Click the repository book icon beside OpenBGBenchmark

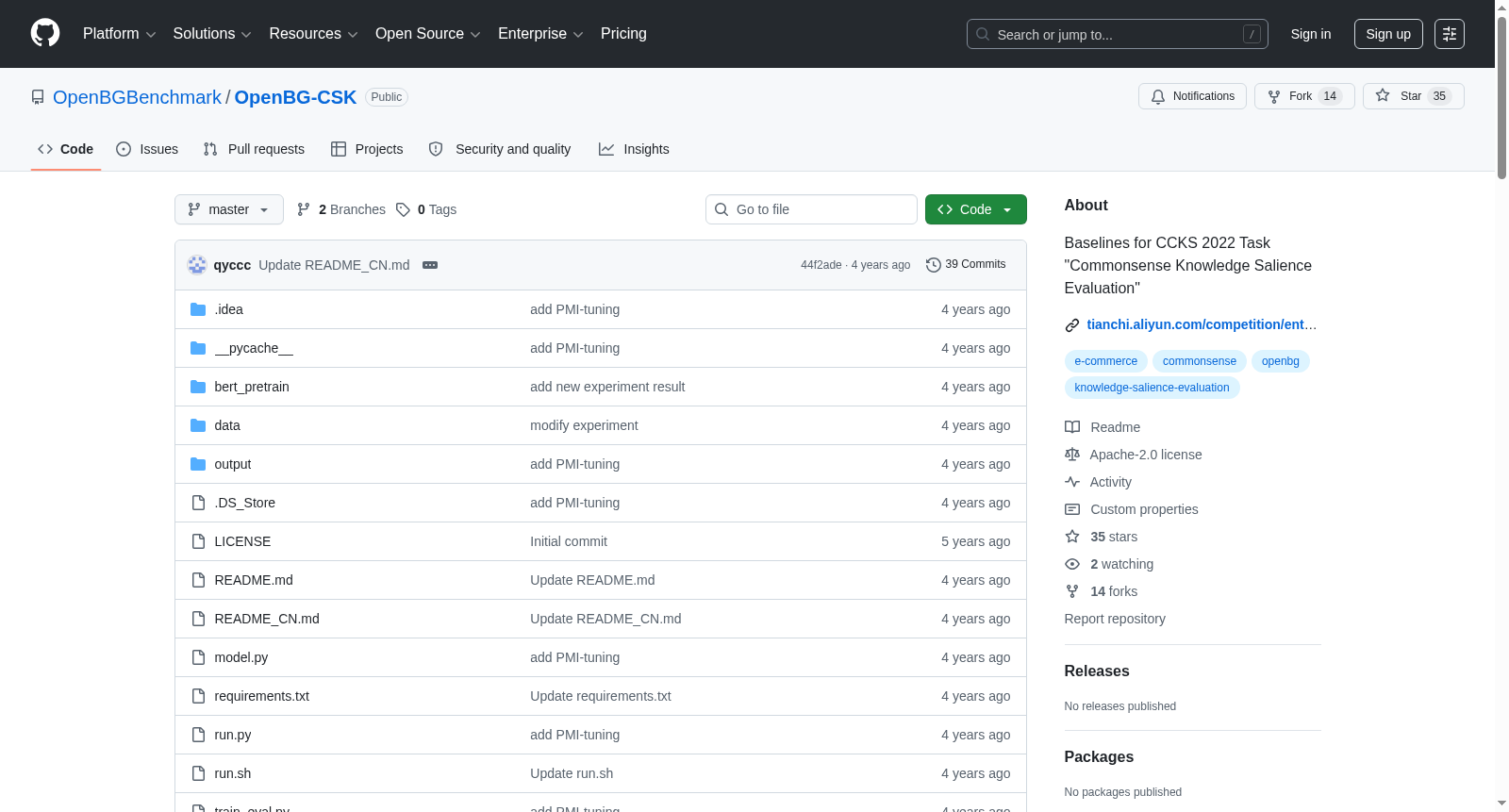point(38,97)
